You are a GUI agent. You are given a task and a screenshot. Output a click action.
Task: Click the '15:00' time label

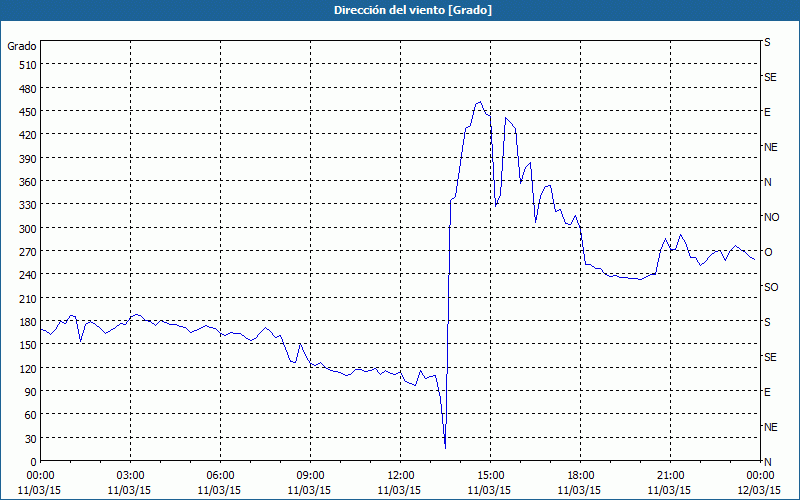point(490,476)
